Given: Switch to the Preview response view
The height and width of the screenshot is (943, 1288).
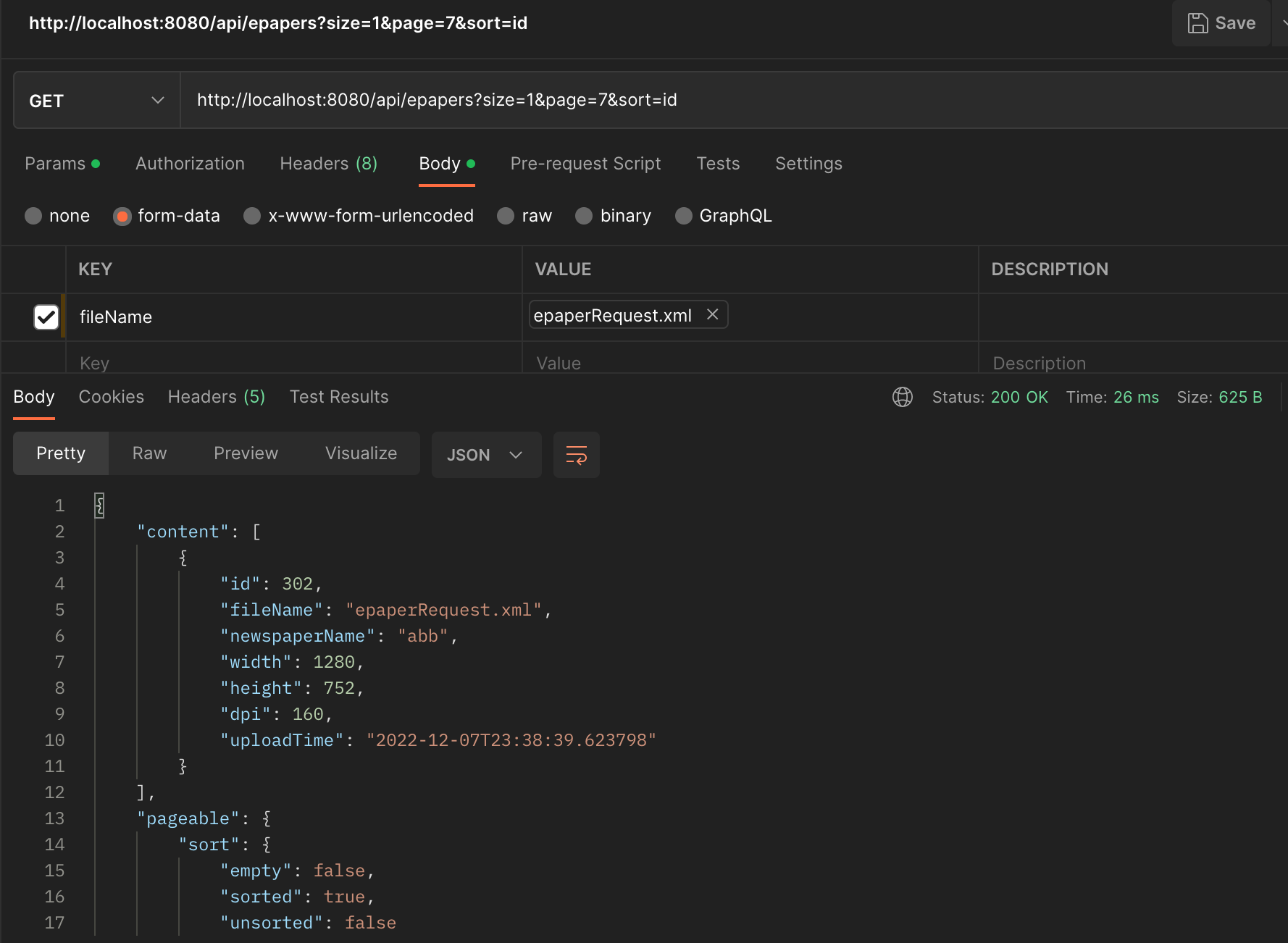Looking at the screenshot, I should 246,453.
